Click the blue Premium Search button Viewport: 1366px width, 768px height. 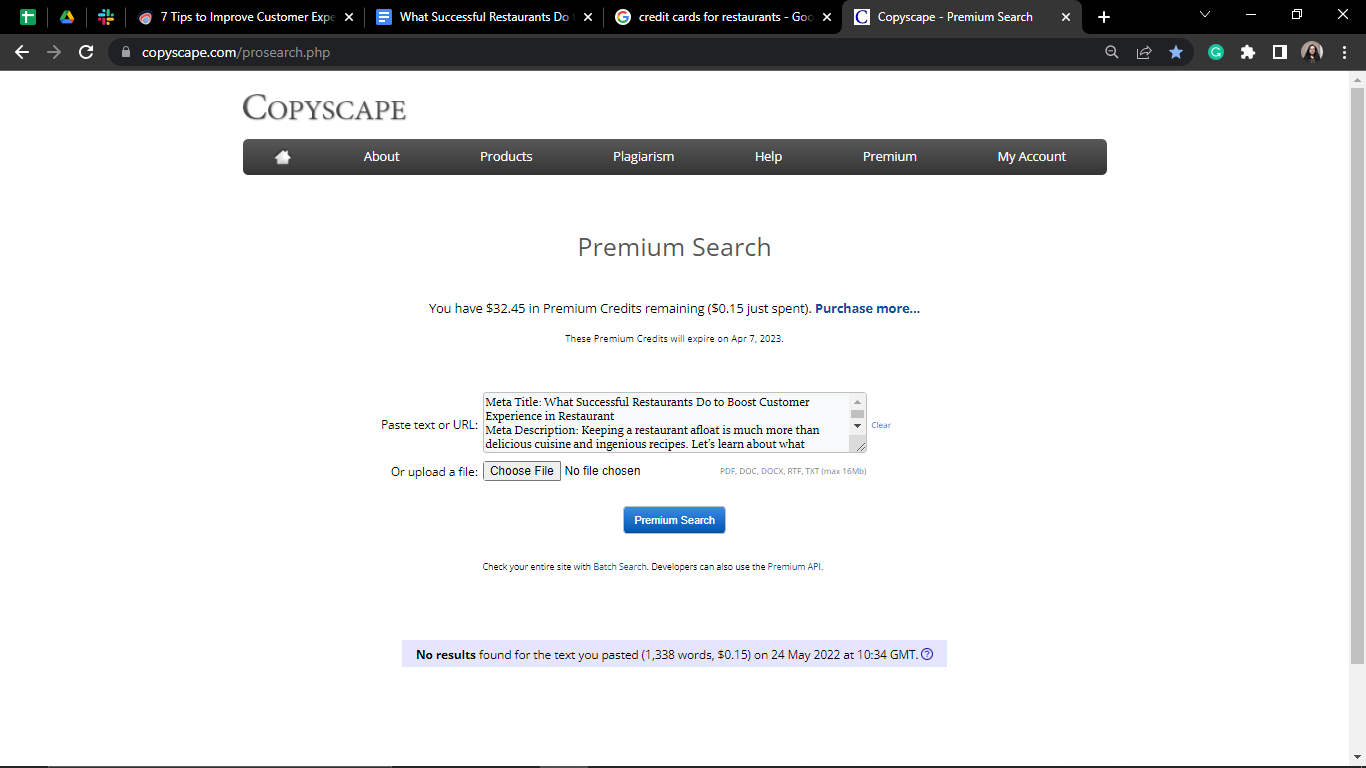point(674,520)
